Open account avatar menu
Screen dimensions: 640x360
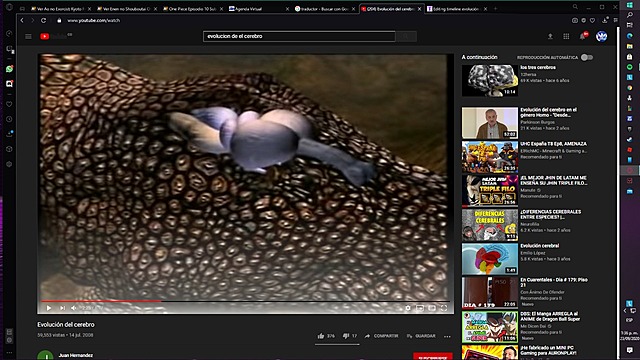pyautogui.click(x=601, y=36)
